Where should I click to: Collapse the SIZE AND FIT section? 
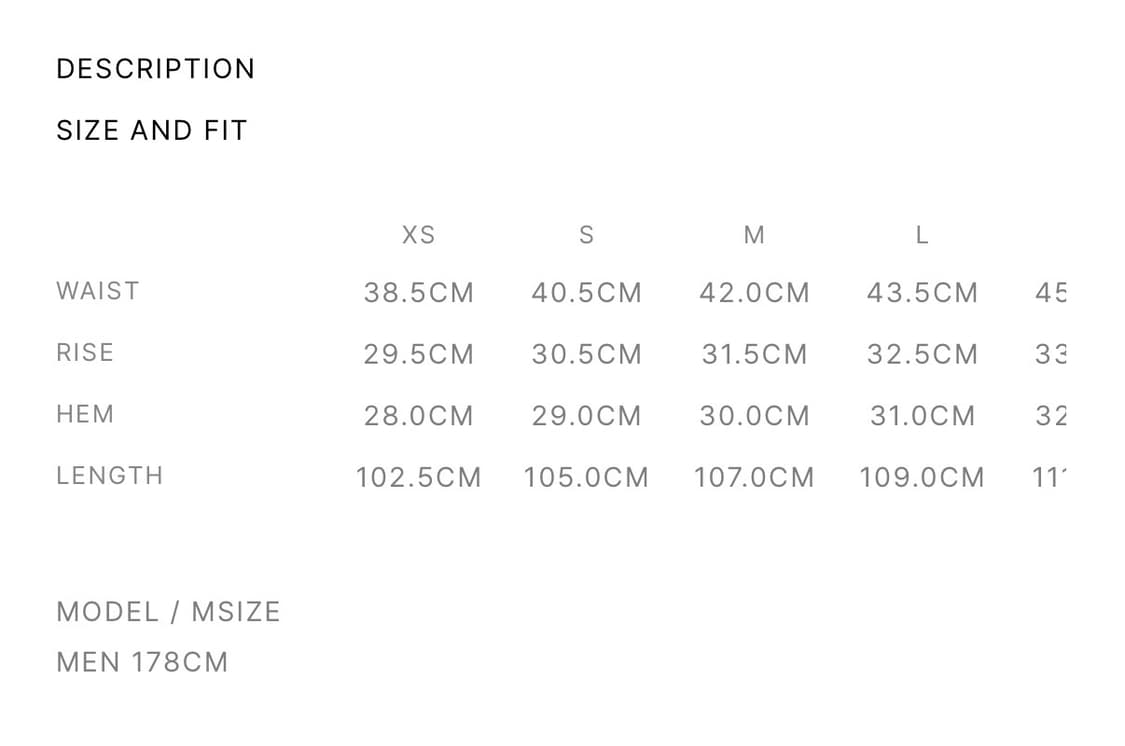(151, 130)
